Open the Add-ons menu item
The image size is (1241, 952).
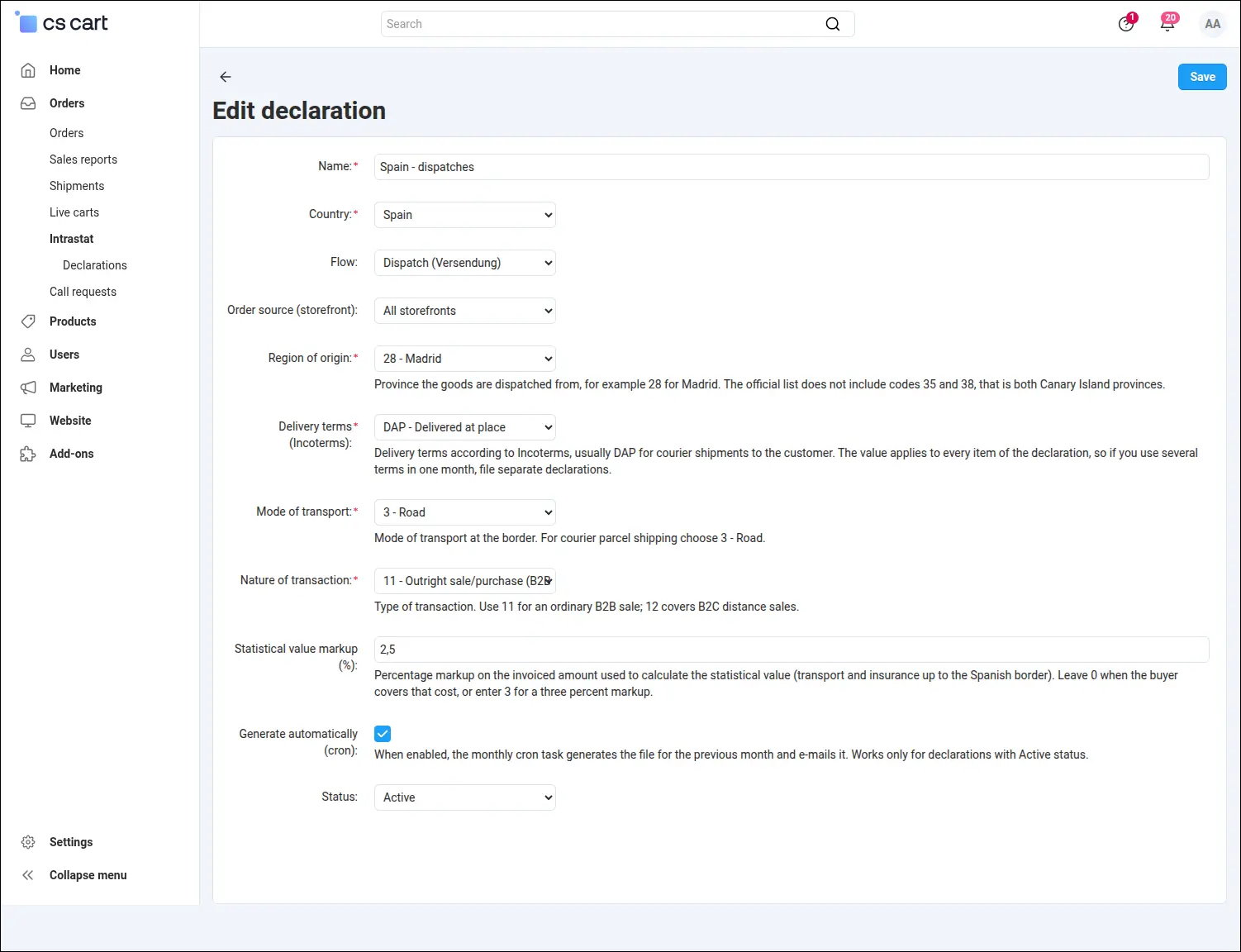(x=72, y=454)
